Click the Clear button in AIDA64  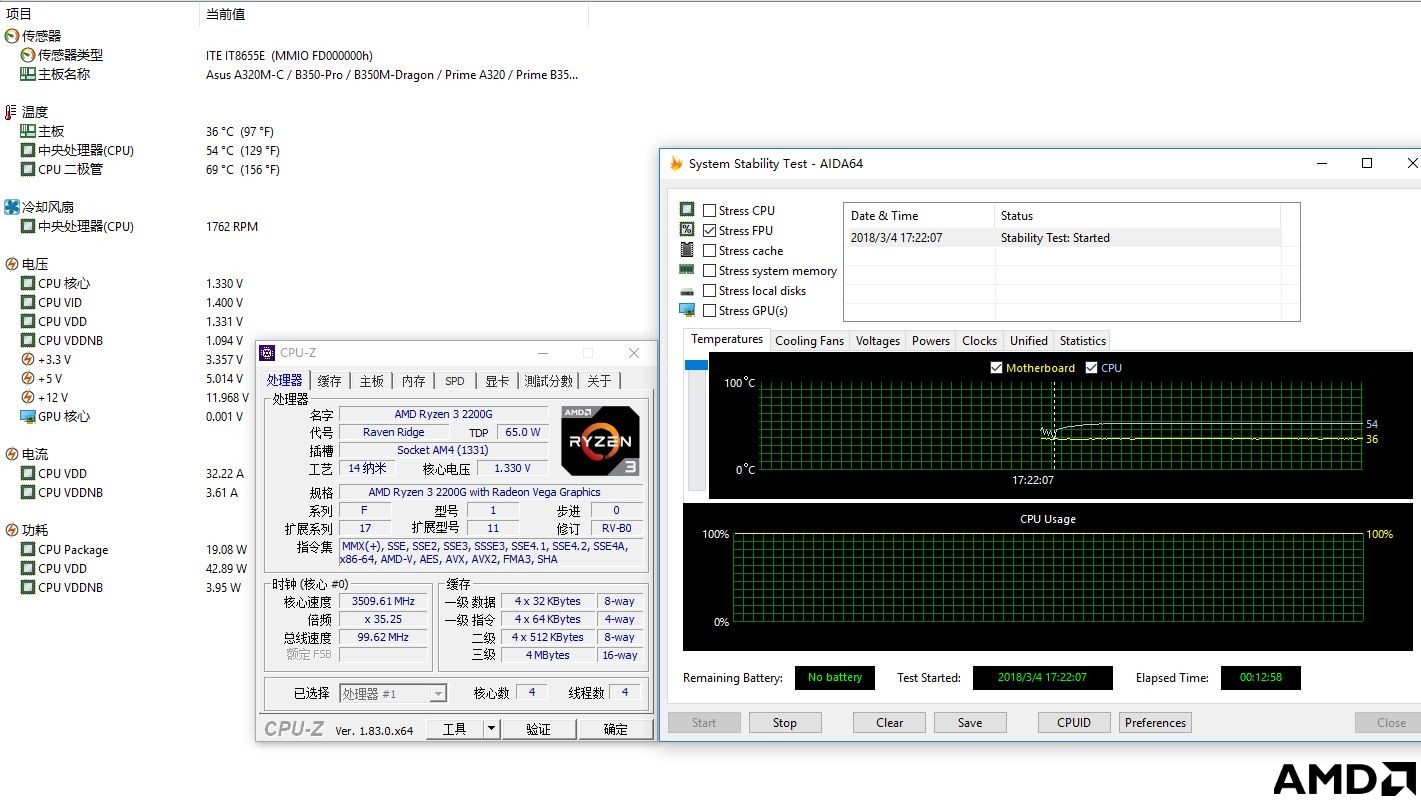coord(890,723)
